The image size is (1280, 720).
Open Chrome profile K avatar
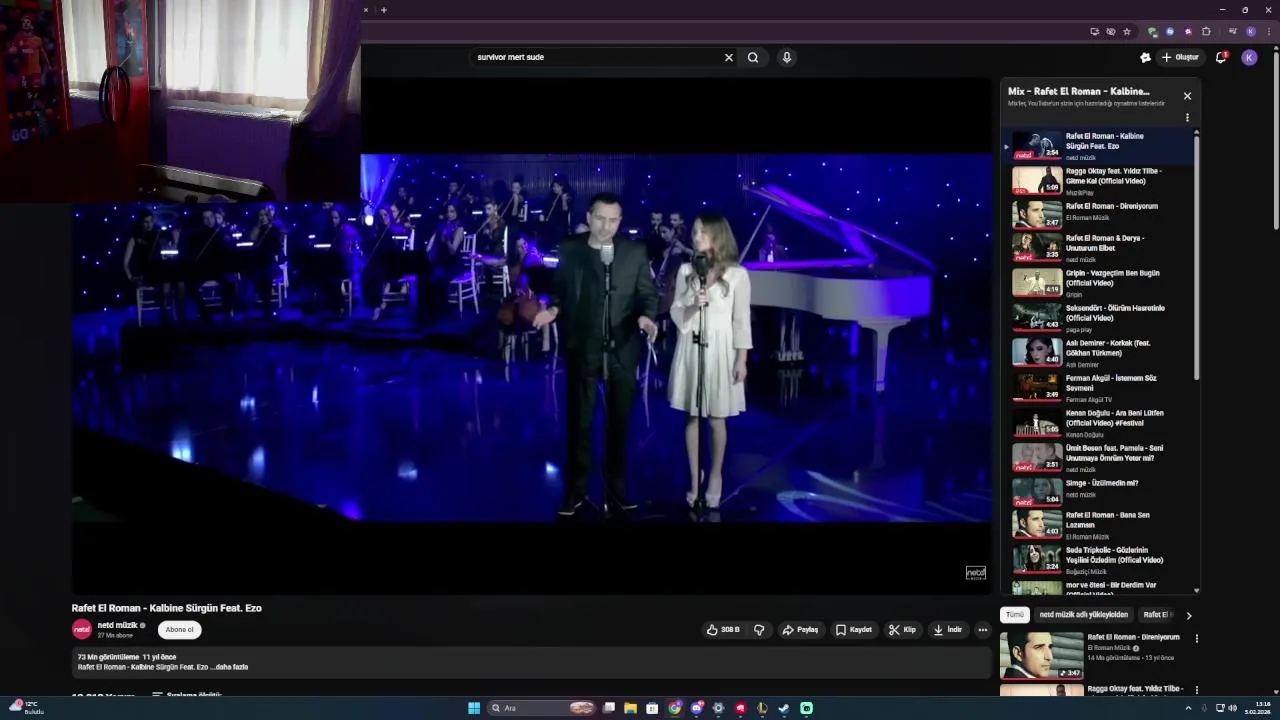point(1250,31)
